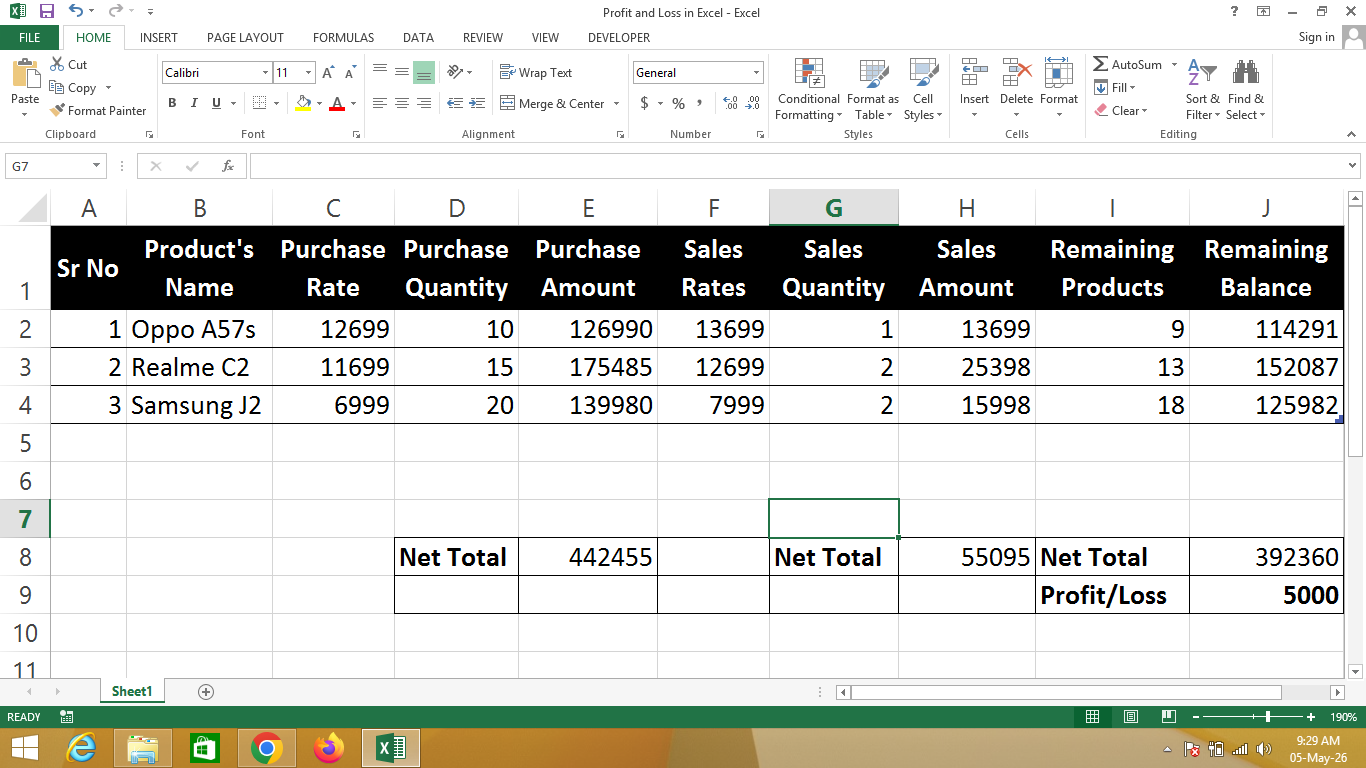Apply the Fill Color bucket
This screenshot has height=768, width=1366.
click(304, 103)
